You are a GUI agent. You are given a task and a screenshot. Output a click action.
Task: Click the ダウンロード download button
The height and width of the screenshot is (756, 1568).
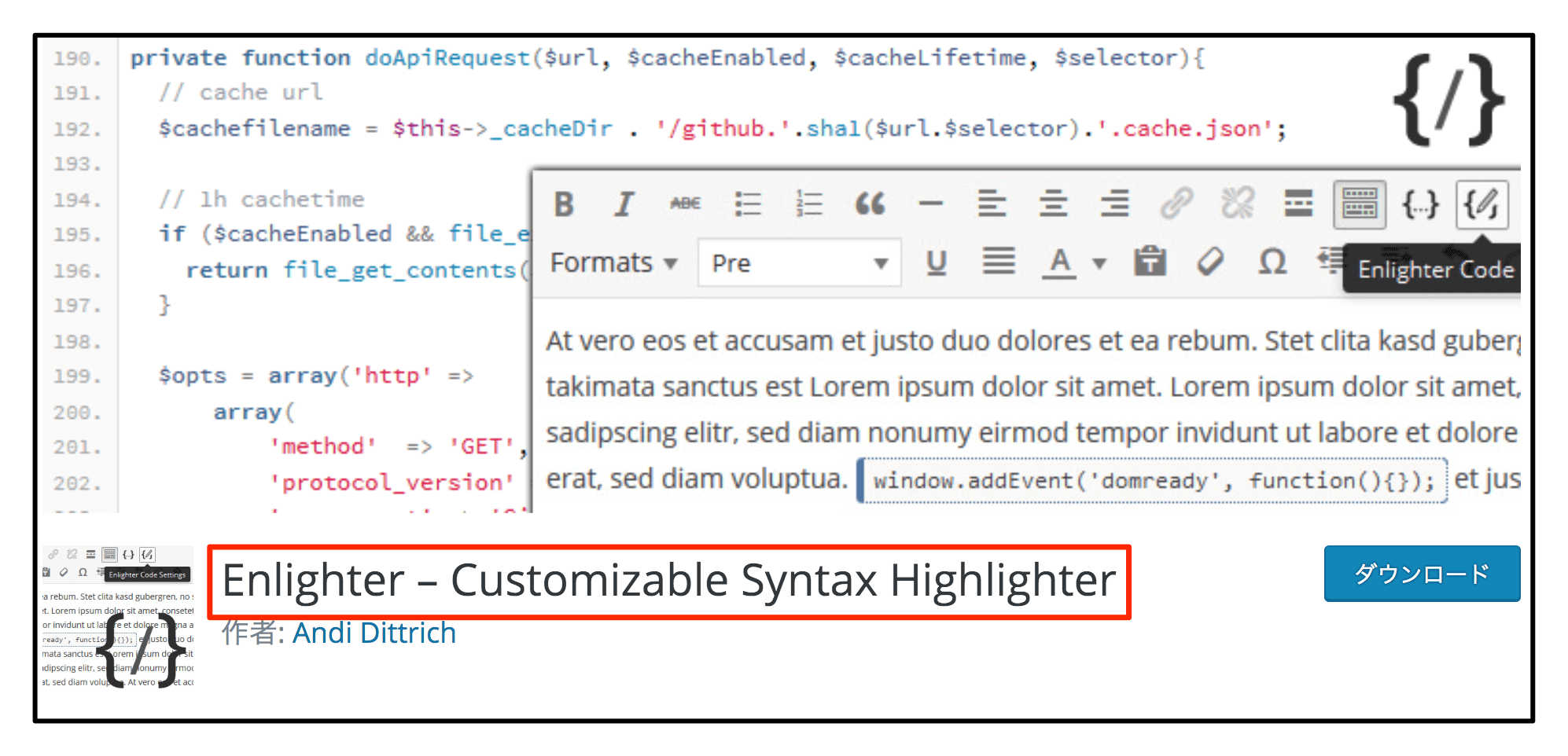click(1422, 574)
